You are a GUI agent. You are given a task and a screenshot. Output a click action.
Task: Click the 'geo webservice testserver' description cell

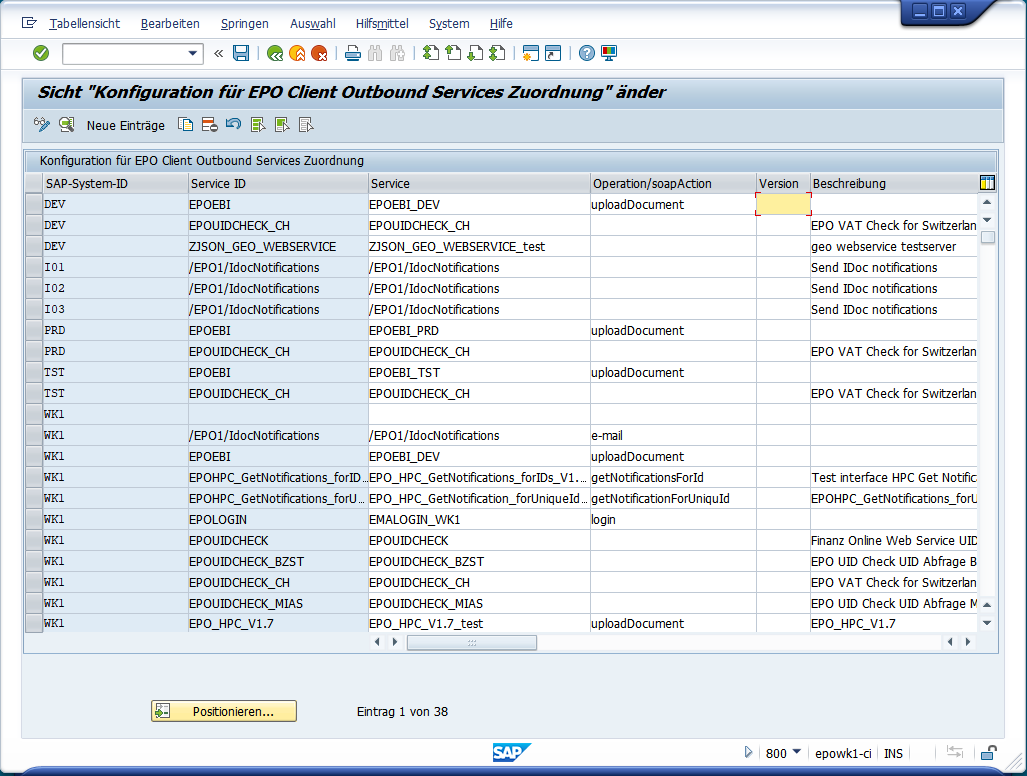point(893,246)
